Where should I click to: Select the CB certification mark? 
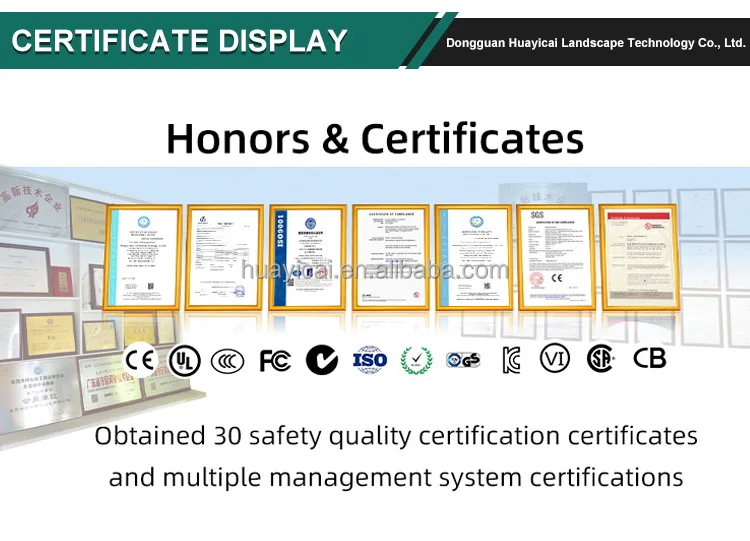pyautogui.click(x=649, y=357)
